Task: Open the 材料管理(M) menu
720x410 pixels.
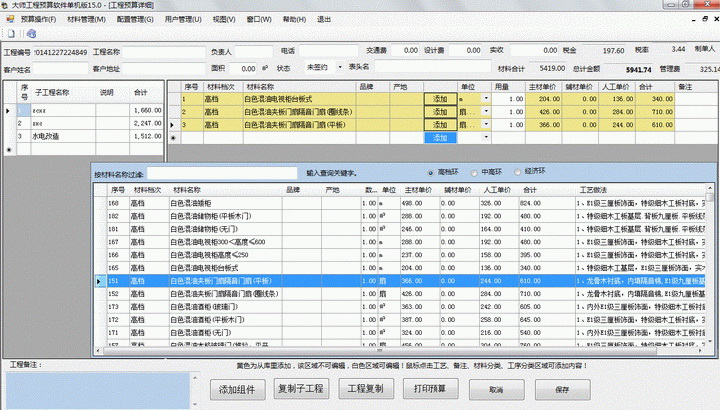Action: point(86,19)
